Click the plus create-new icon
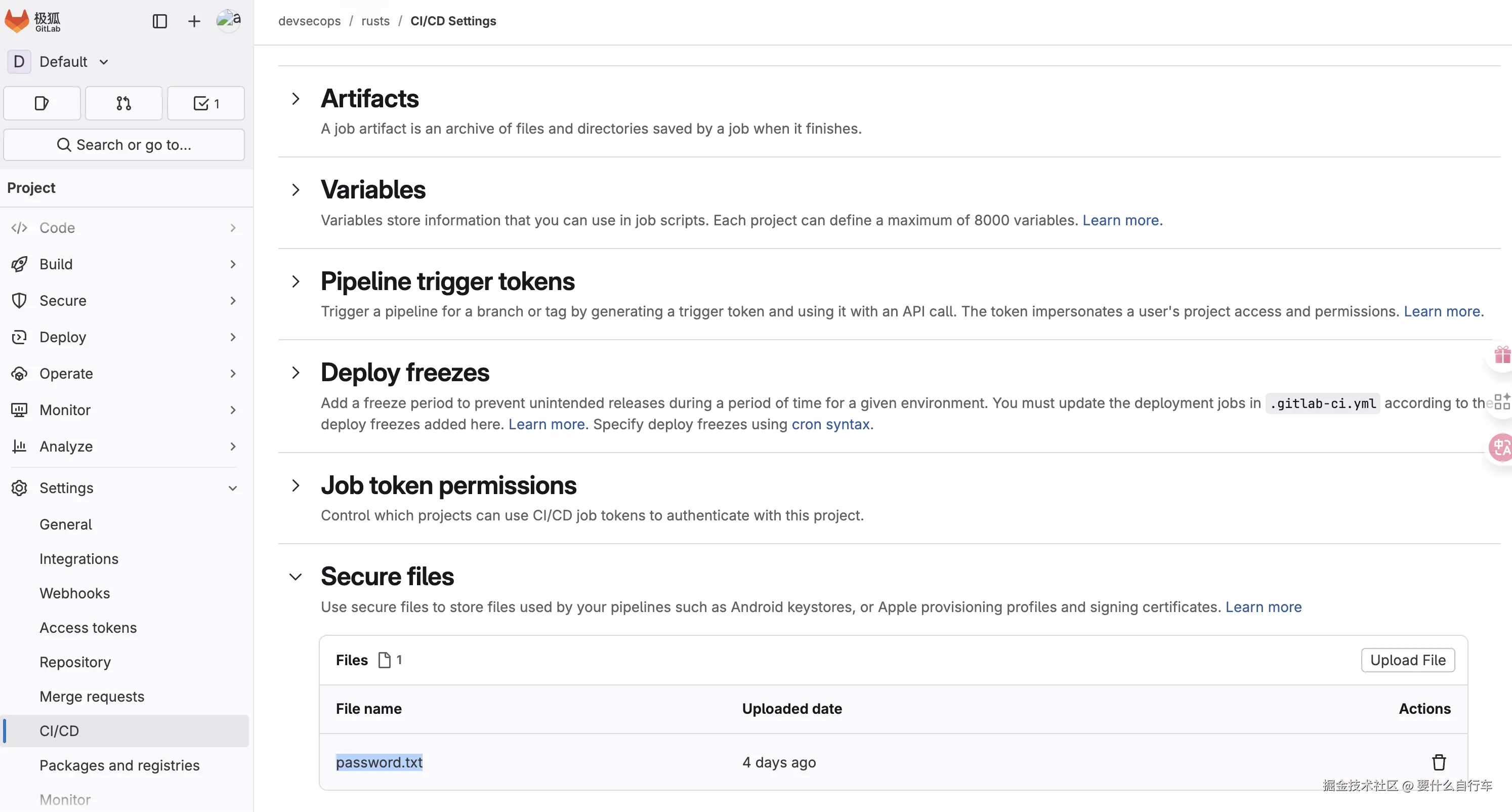The width and height of the screenshot is (1512, 812). tap(194, 21)
